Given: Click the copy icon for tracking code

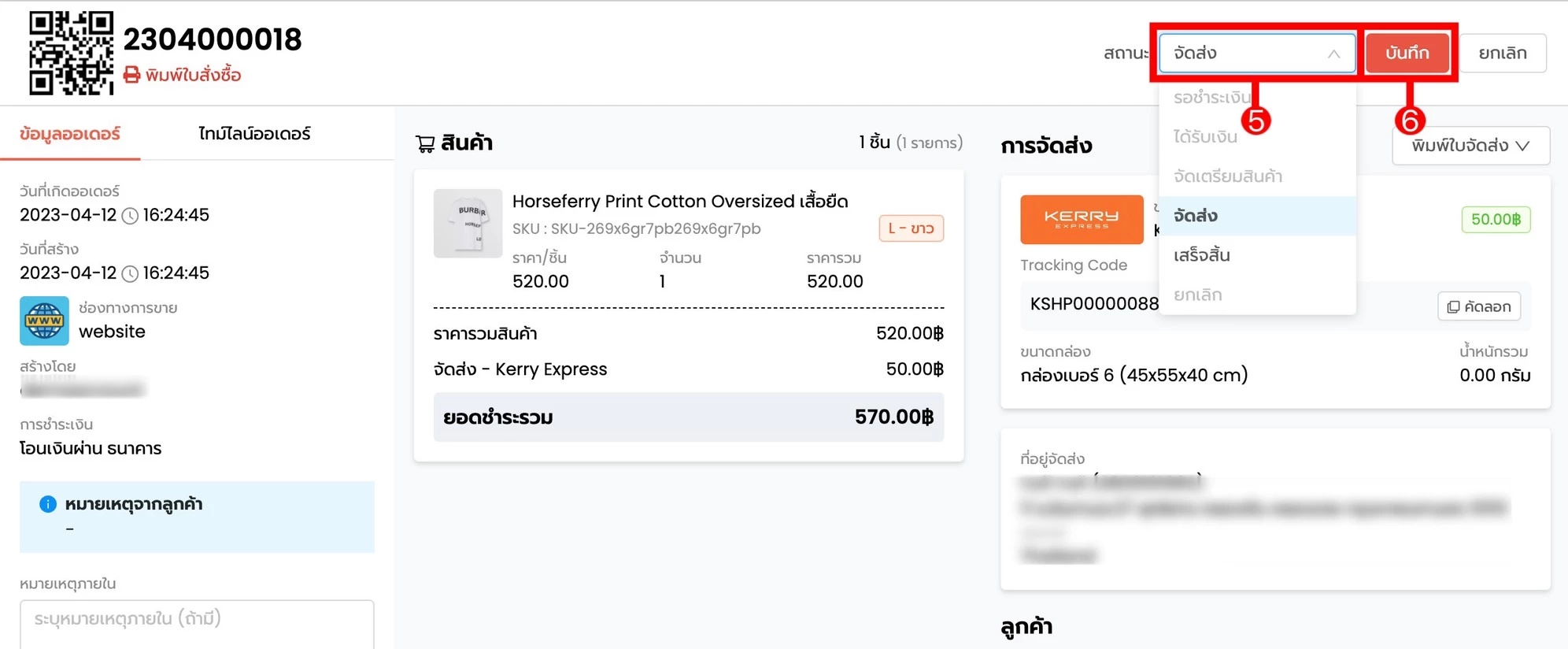Looking at the screenshot, I should 1453,306.
